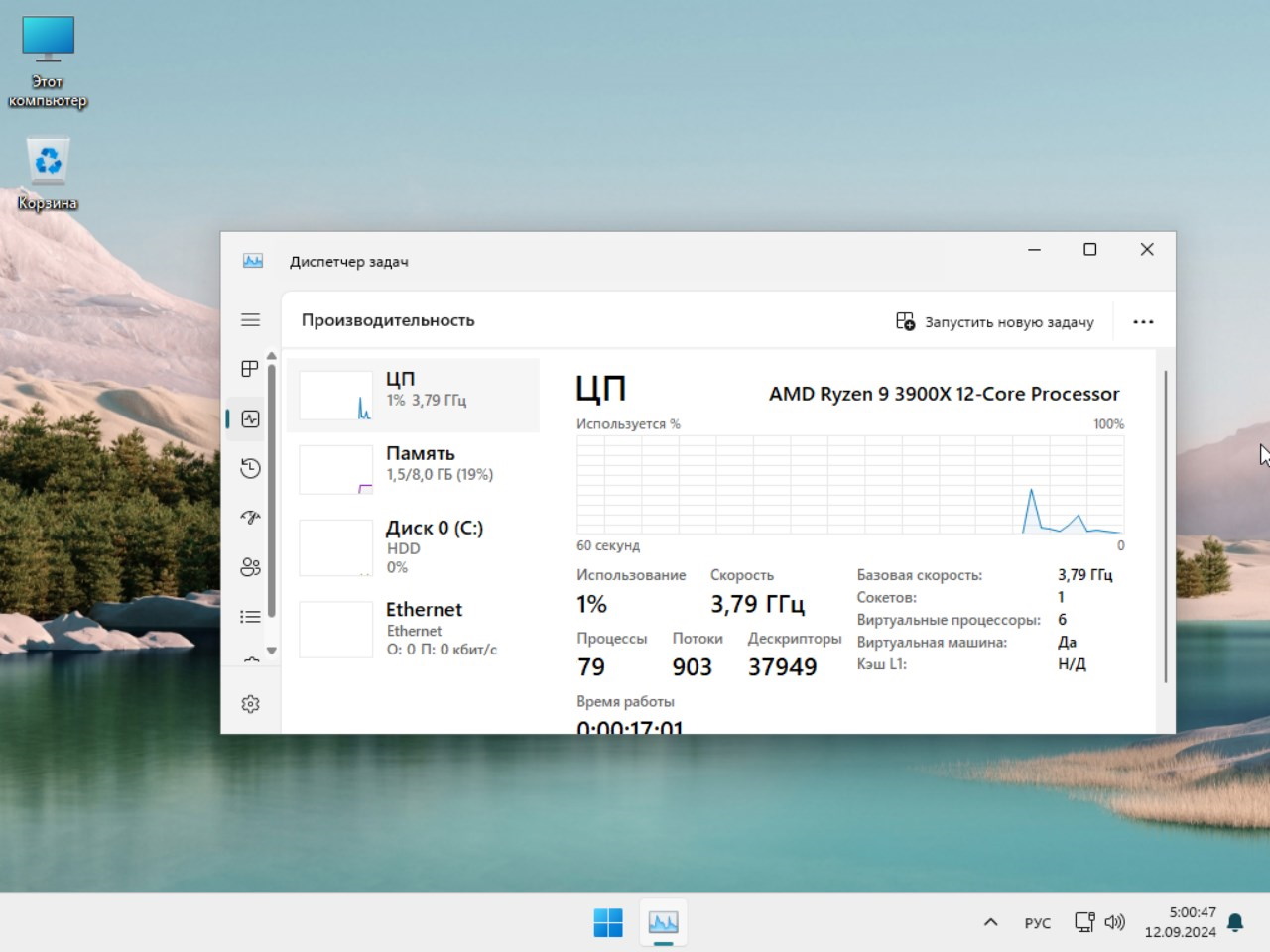Open the Startup apps page icon
Image resolution: width=1270 pixels, height=952 pixels.
coord(250,518)
